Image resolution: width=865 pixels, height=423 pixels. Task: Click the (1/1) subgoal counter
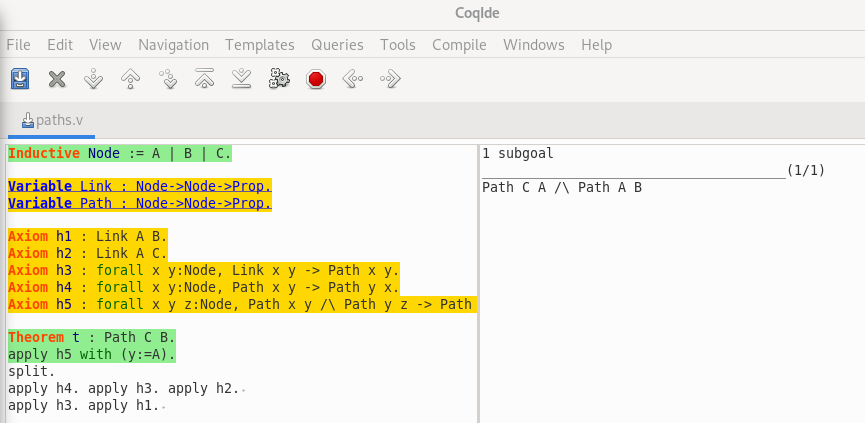pos(806,170)
